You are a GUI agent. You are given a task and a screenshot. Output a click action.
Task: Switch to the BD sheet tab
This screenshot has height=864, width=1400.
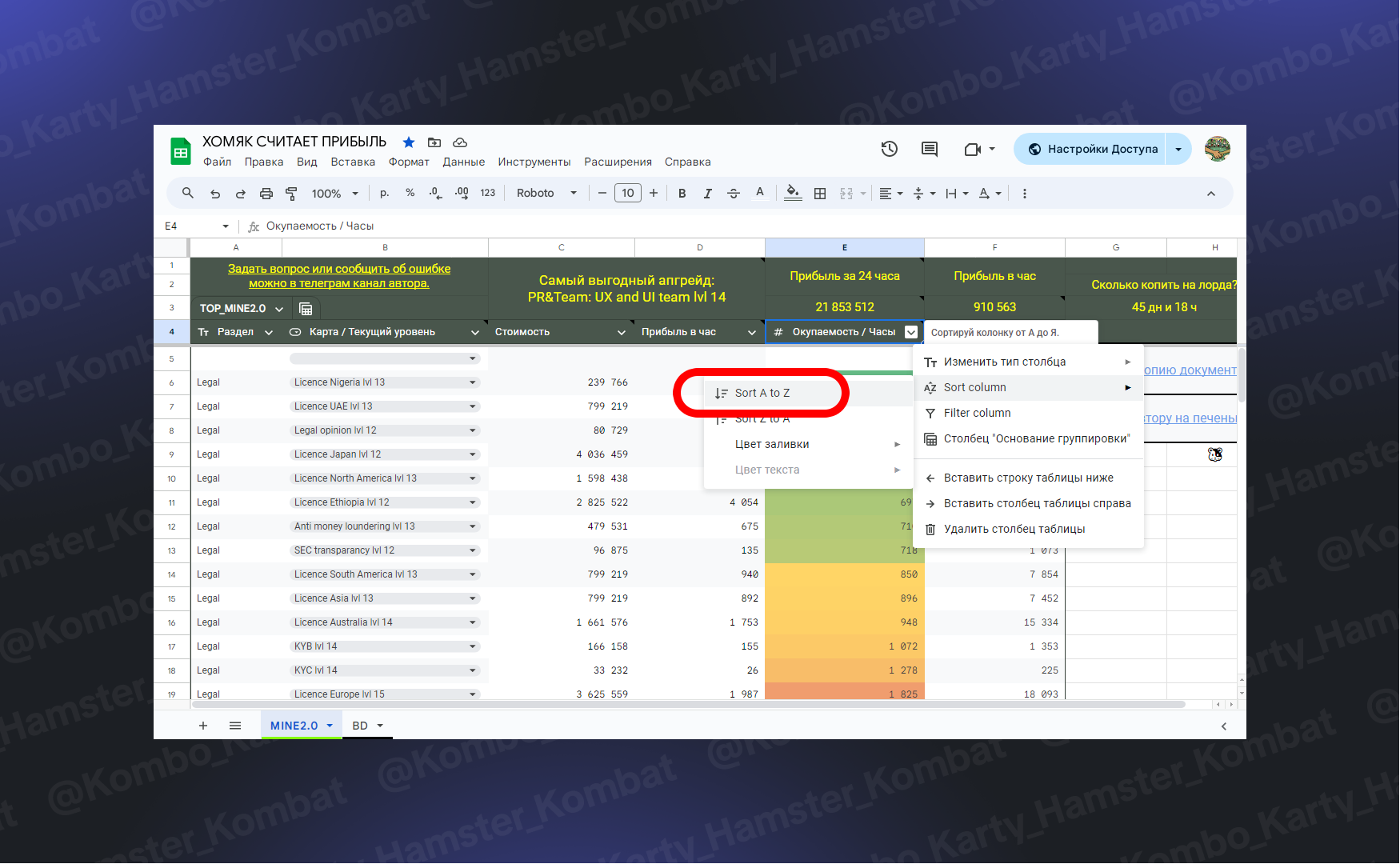[360, 726]
